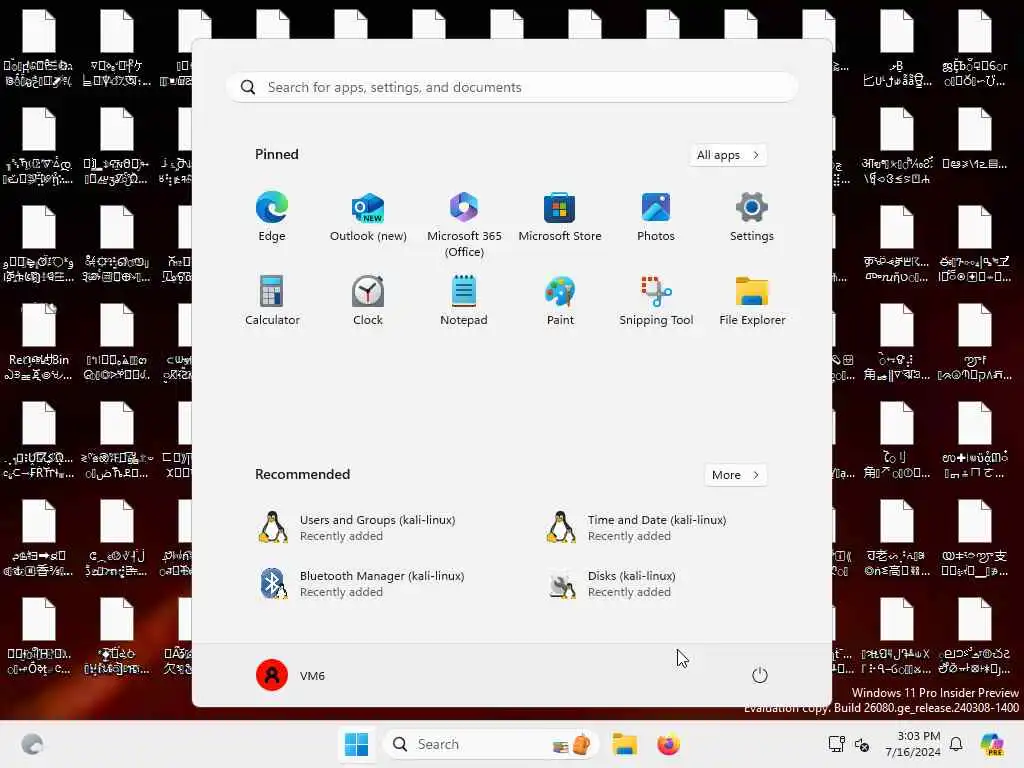Click the Windows Start button on taskbar
Image resolution: width=1024 pixels, height=768 pixels.
[x=357, y=744]
